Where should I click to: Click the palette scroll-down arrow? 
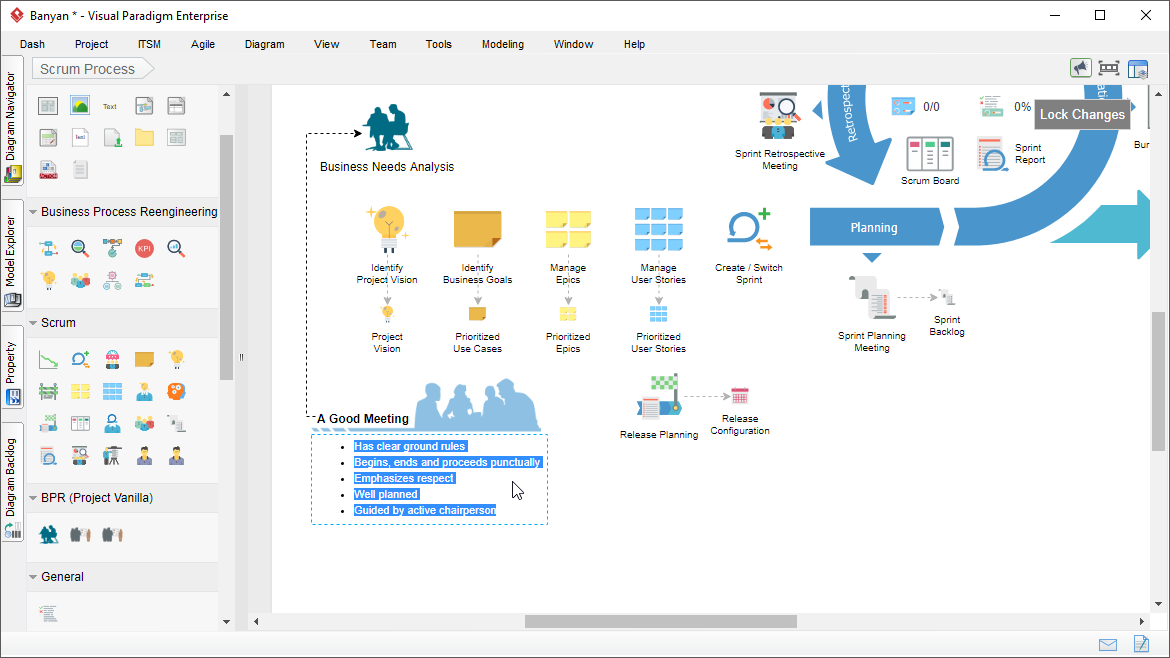pyautogui.click(x=227, y=621)
